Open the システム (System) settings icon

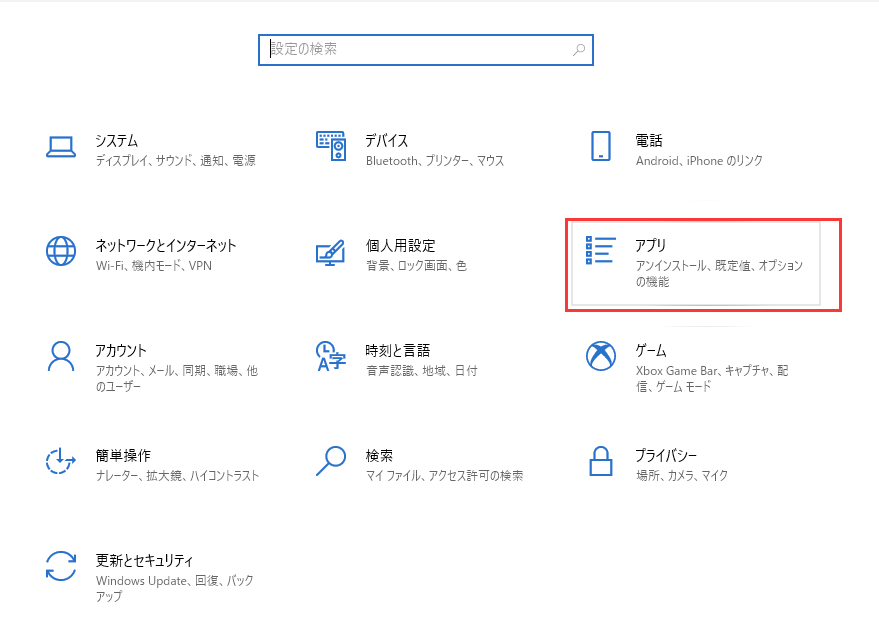[x=61, y=146]
